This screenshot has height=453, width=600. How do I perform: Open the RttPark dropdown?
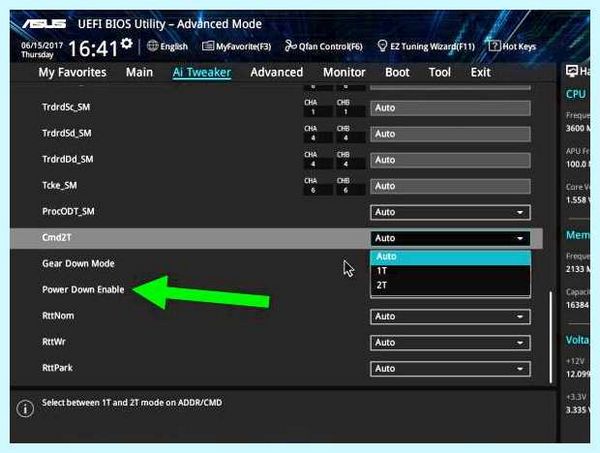(x=450, y=369)
